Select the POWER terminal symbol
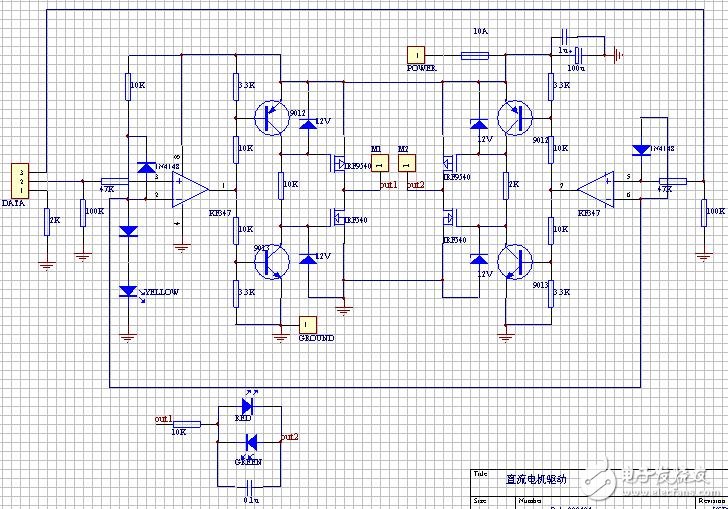Viewport: 728px width, 509px height. (x=416, y=54)
